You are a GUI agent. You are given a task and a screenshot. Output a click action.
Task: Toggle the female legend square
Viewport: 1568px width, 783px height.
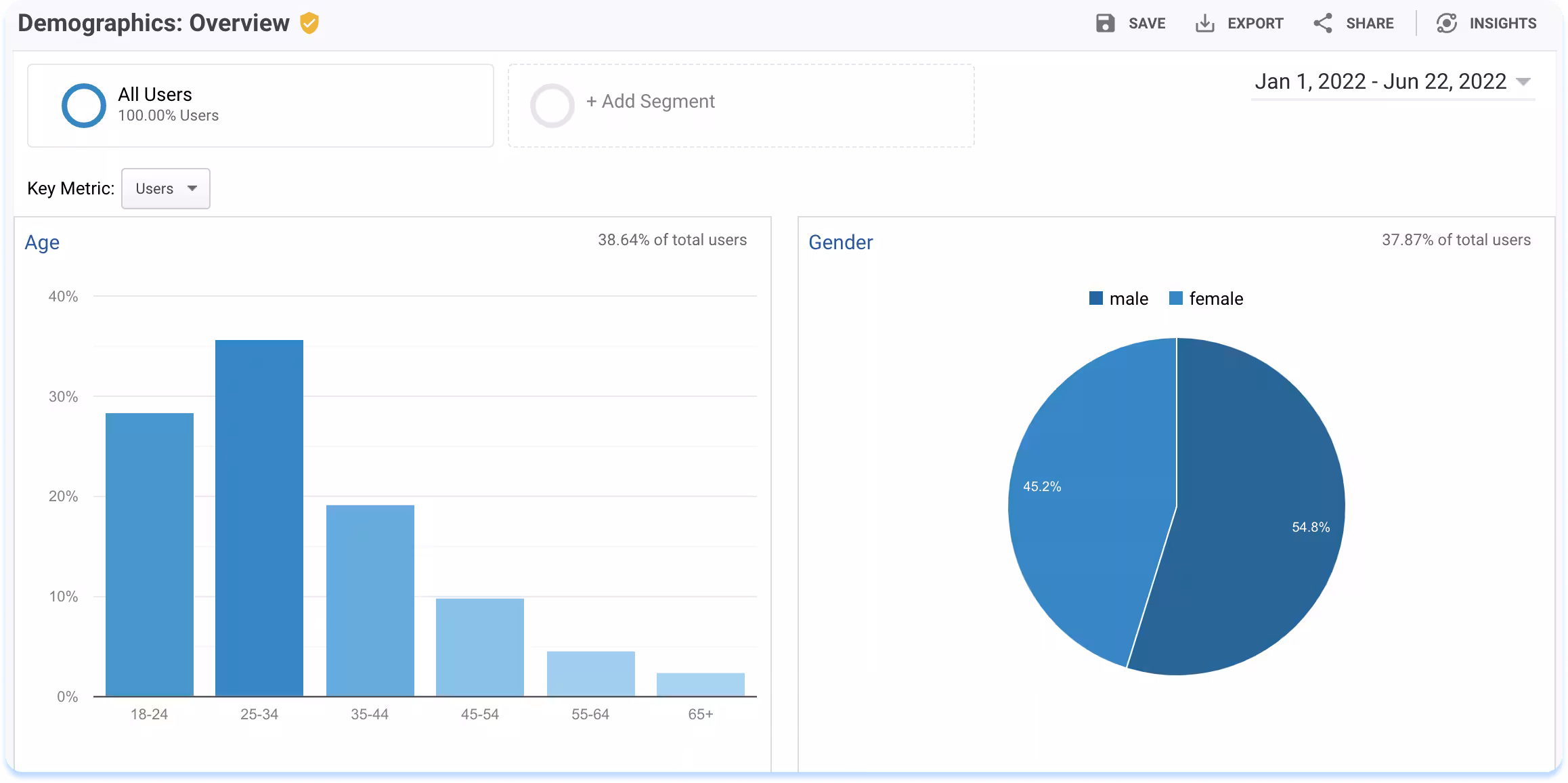click(x=1176, y=298)
